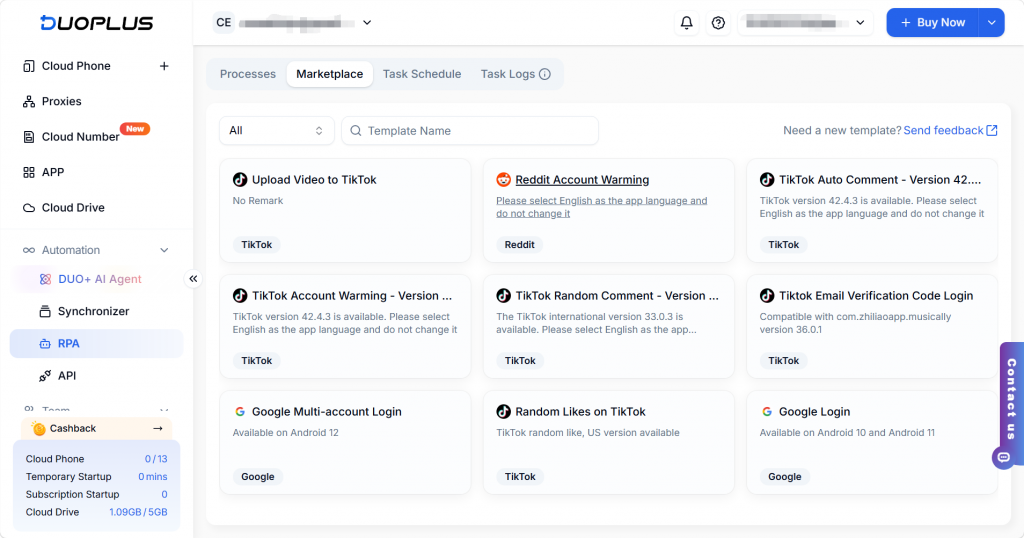Collapse sidebar with double-arrow icon
The height and width of the screenshot is (538, 1024).
pos(193,279)
